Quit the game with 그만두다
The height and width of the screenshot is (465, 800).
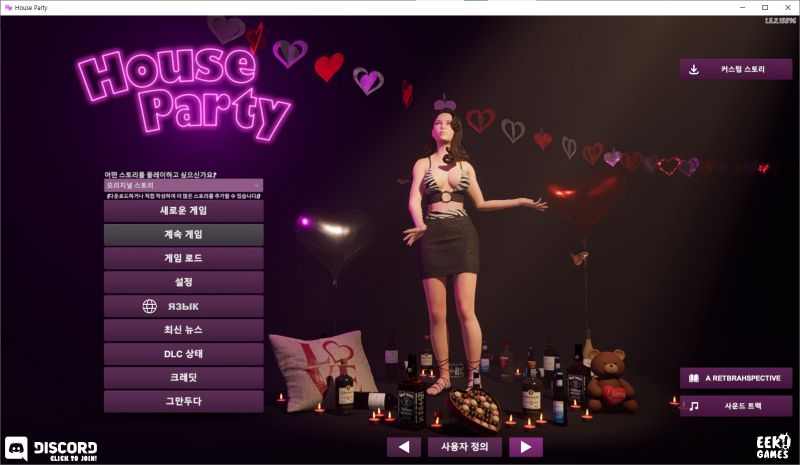(184, 402)
